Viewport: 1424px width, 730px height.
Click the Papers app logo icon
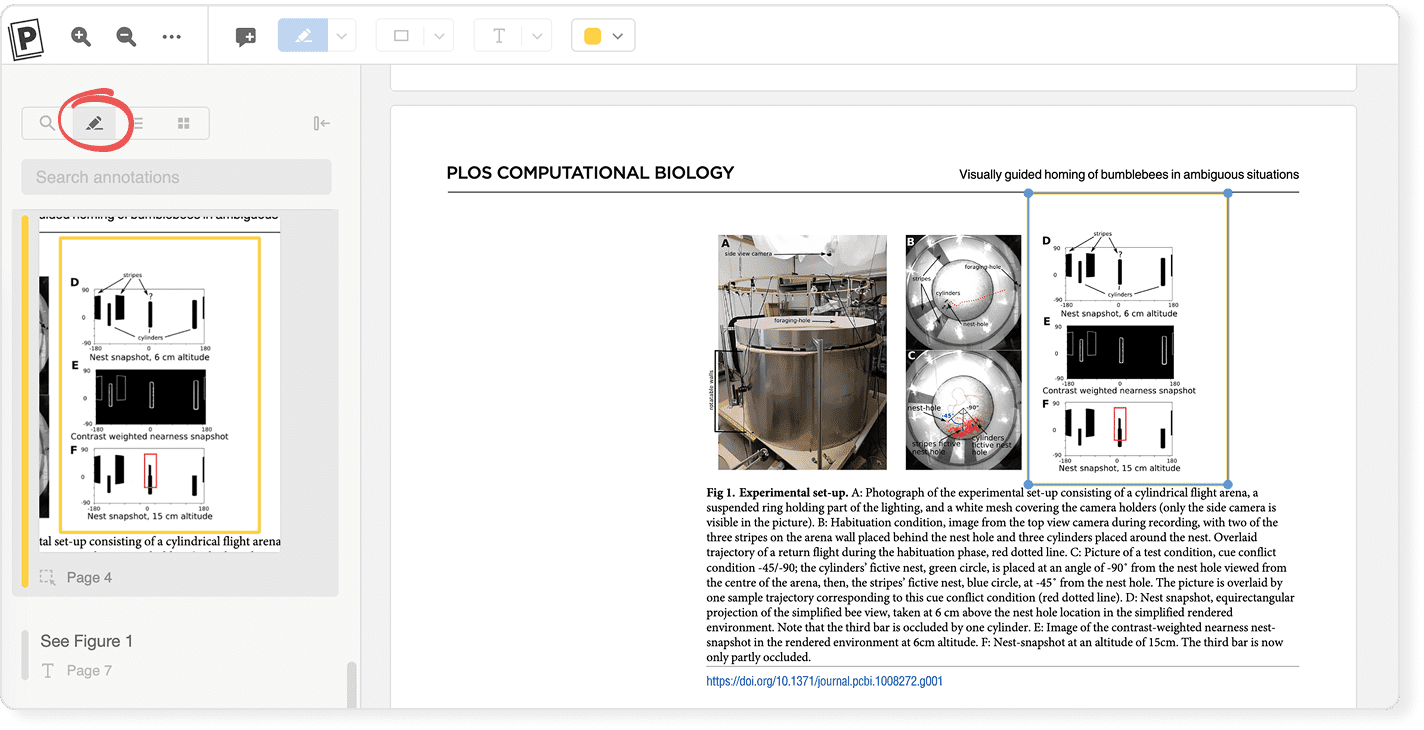[24, 38]
